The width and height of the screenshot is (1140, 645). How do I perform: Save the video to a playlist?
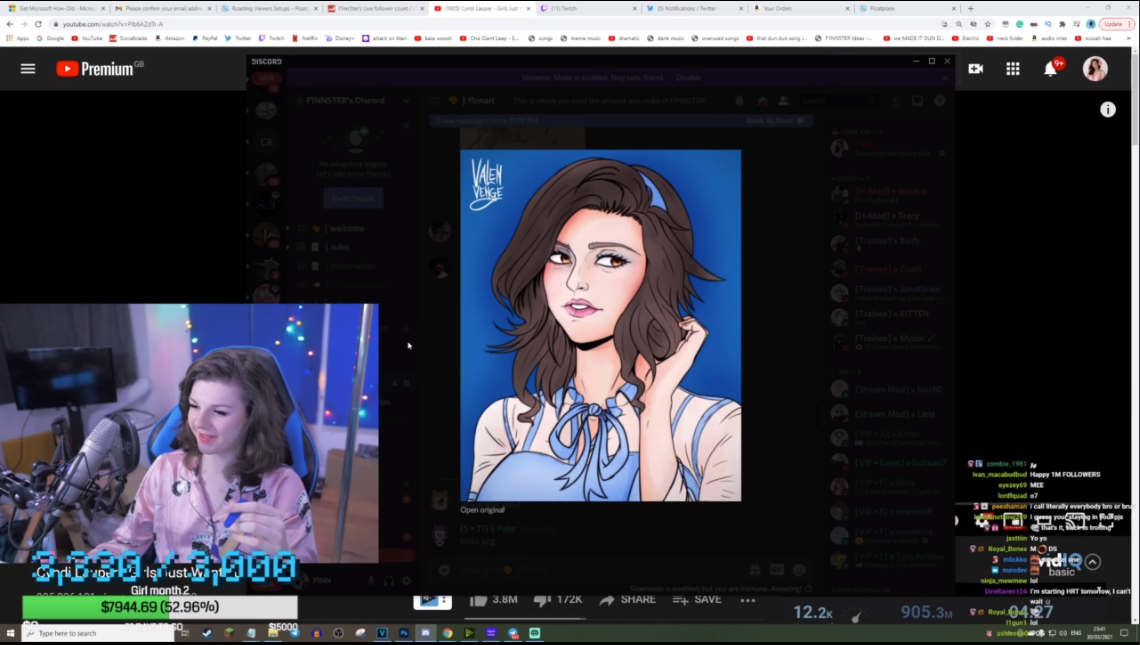(x=697, y=600)
